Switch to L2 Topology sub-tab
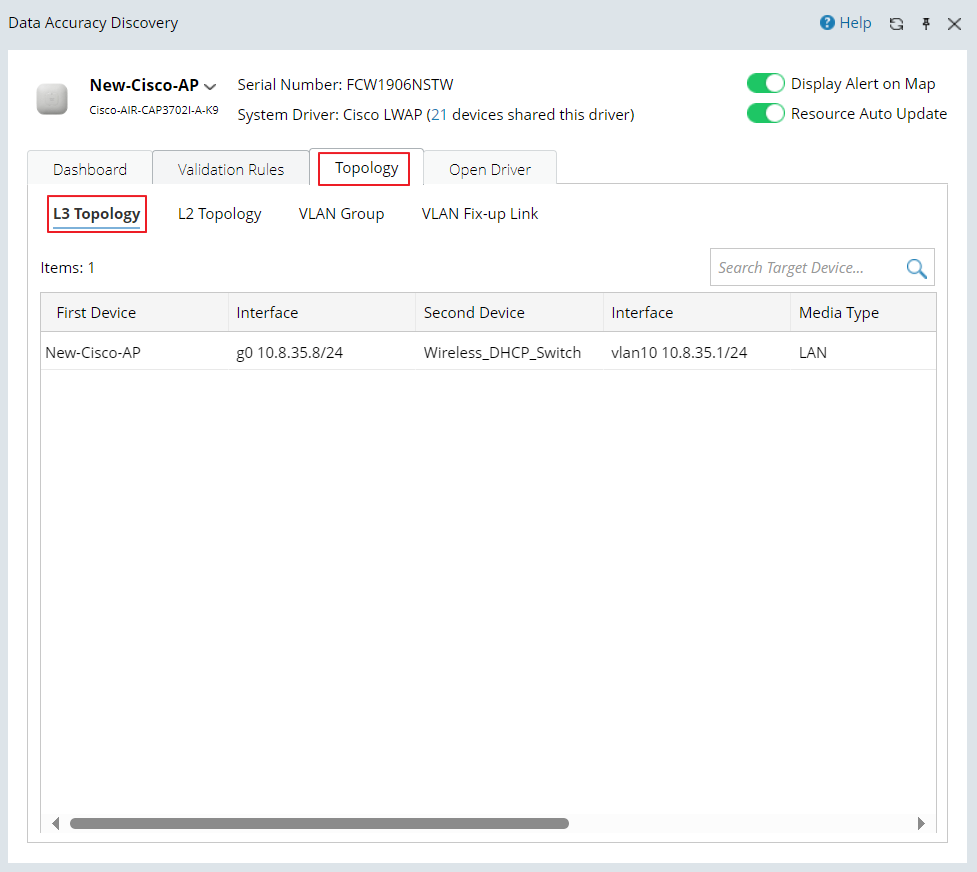The height and width of the screenshot is (872, 977). [x=219, y=214]
